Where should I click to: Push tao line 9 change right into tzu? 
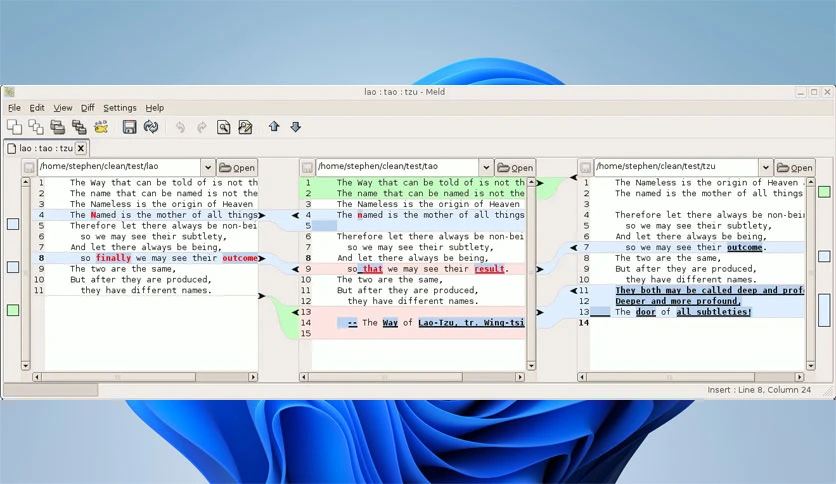[540, 269]
